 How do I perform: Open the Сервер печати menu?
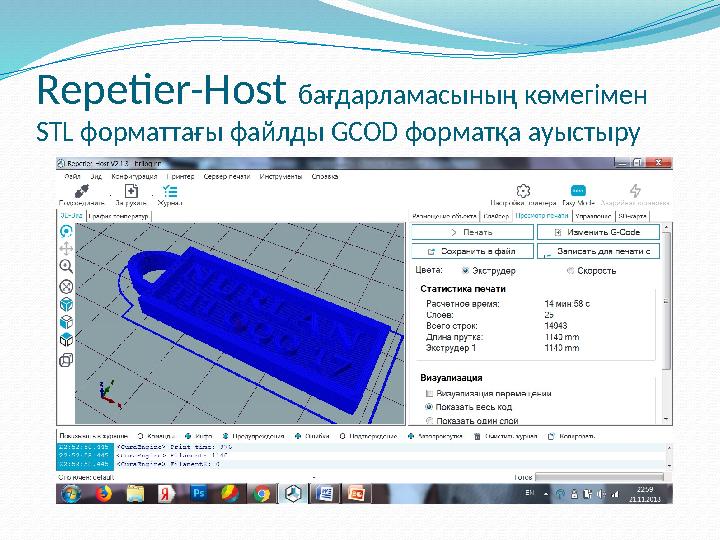tap(226, 176)
